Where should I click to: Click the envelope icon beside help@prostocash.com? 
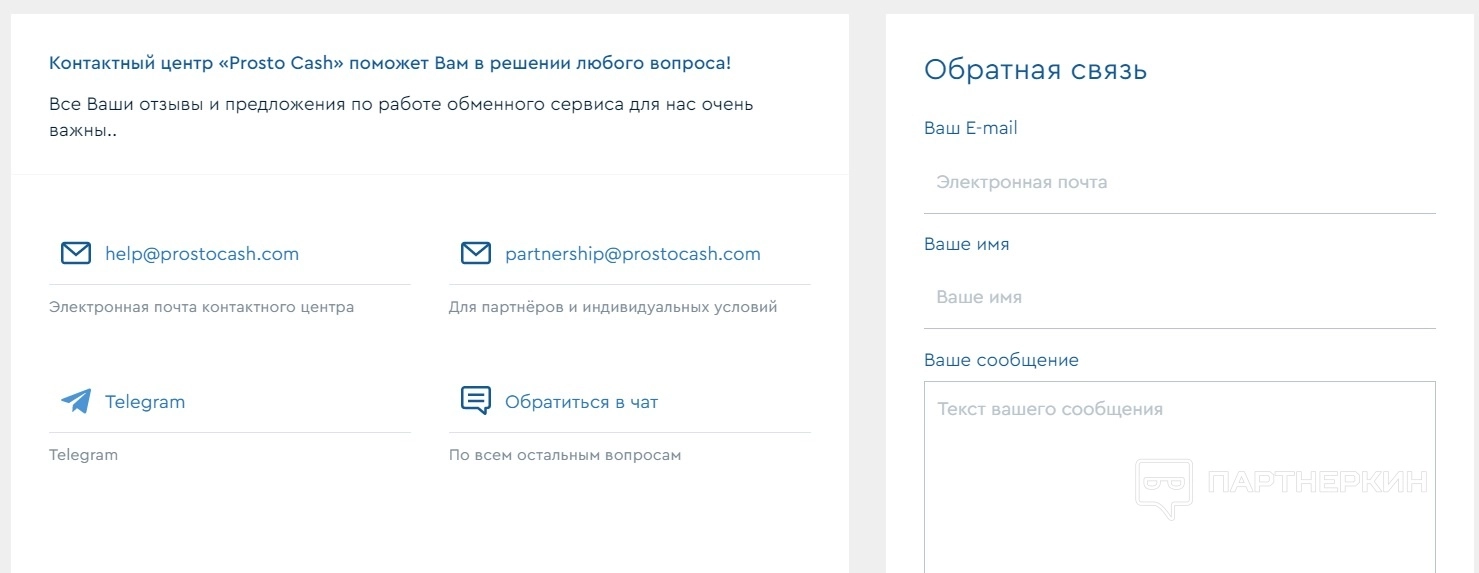pos(76,253)
